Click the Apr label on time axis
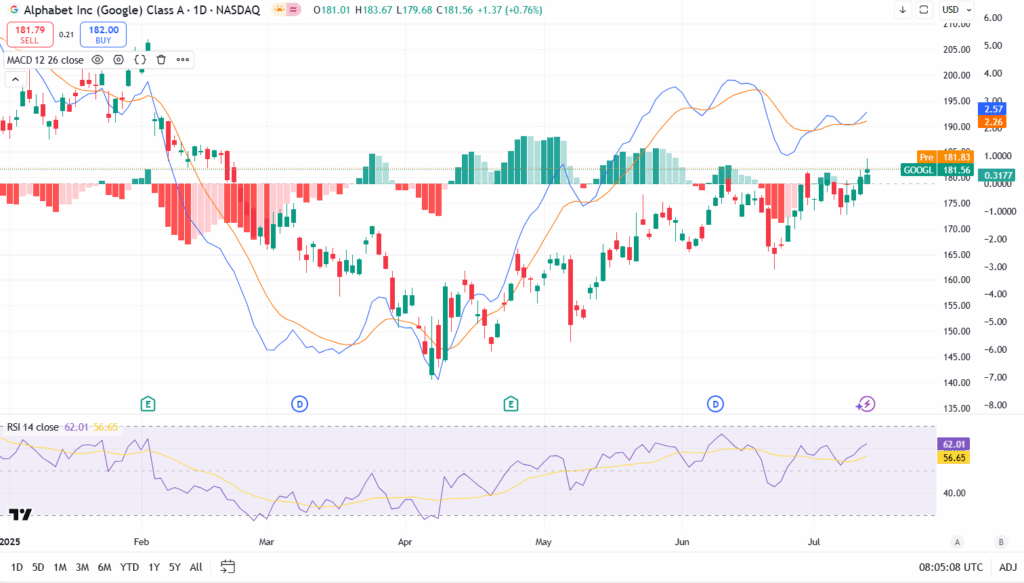 coord(405,542)
